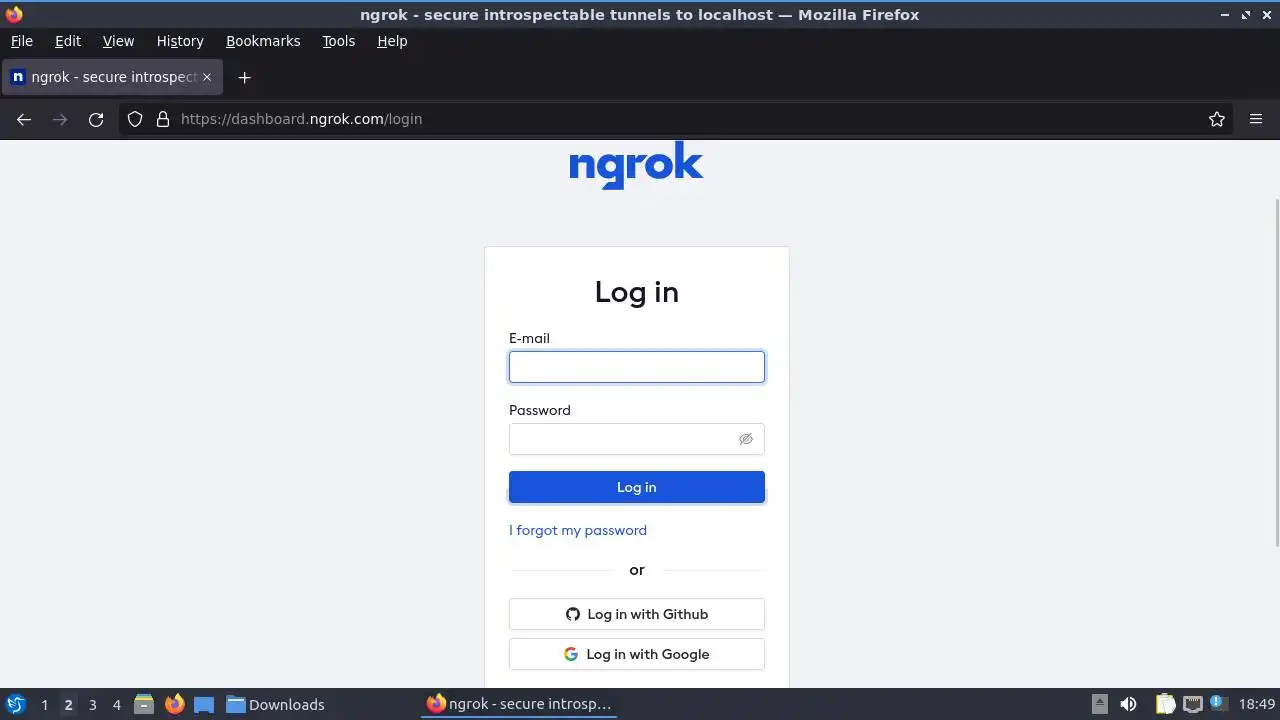Switch to workspace 1
The width and height of the screenshot is (1280, 720).
(x=44, y=704)
